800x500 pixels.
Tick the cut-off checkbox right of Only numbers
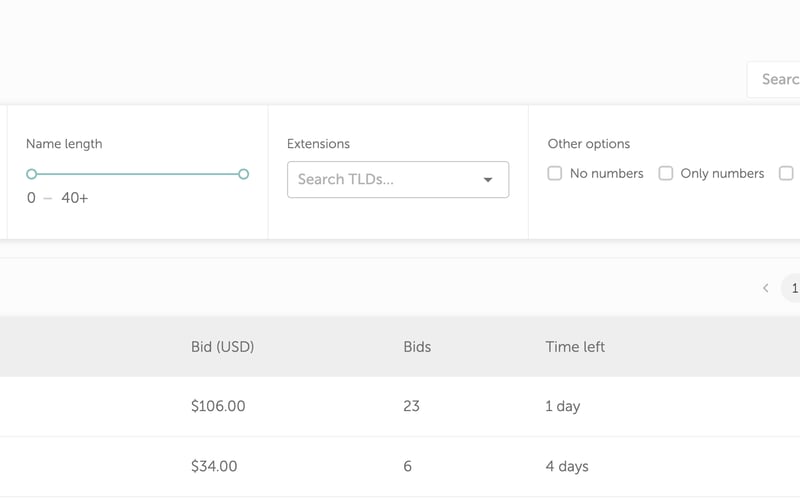click(786, 173)
